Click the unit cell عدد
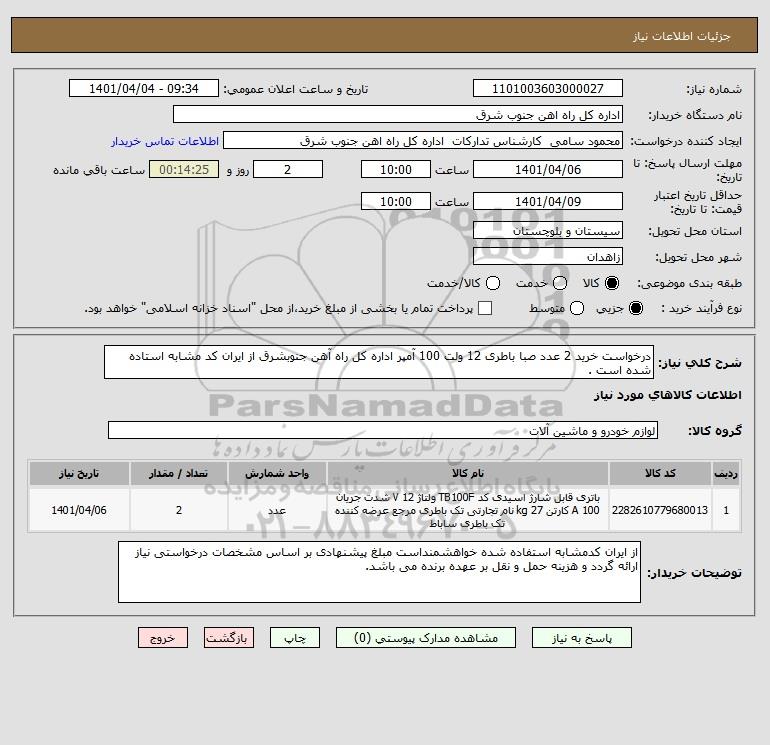The width and height of the screenshot is (770, 745). coord(277,510)
